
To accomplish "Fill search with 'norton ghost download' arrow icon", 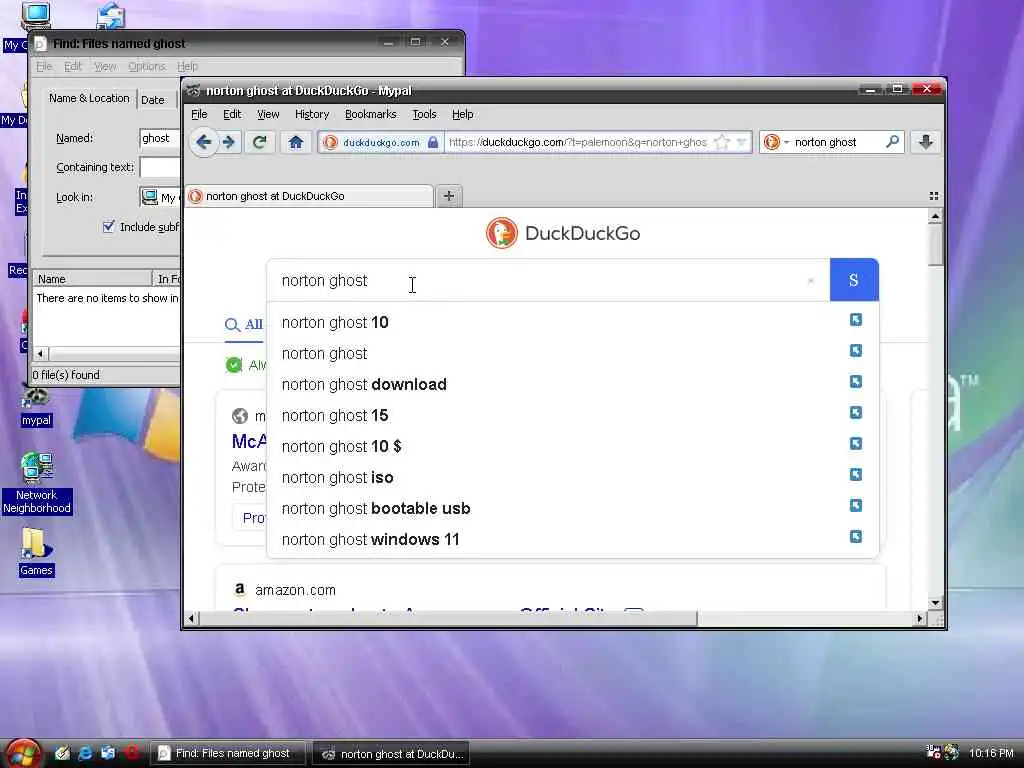I will (x=856, y=381).
